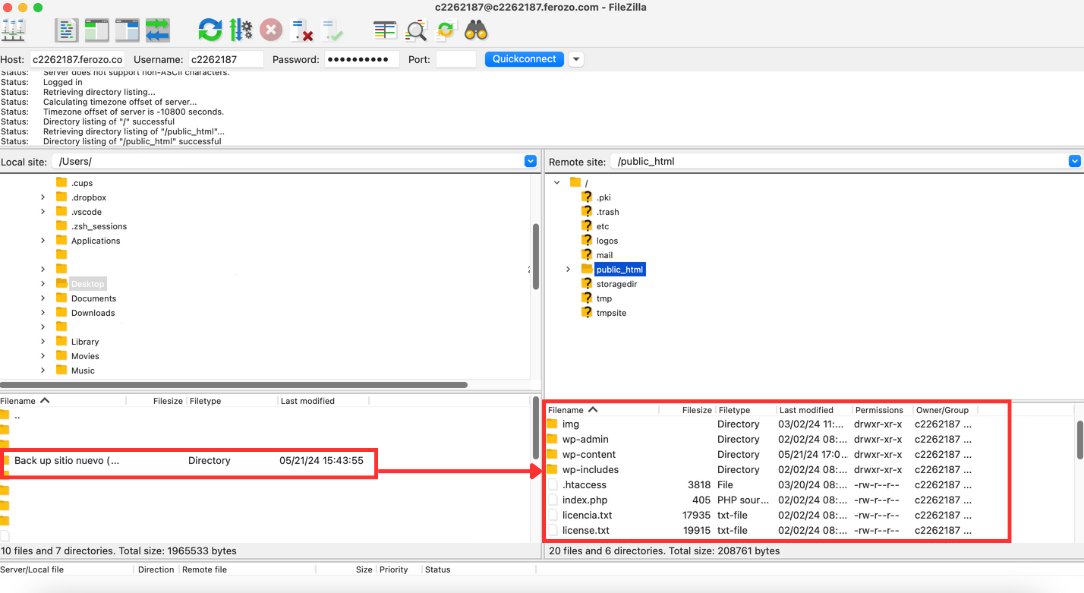This screenshot has height=593, width=1084.
Task: Sort remote files by Last modified column
Action: tap(806, 410)
